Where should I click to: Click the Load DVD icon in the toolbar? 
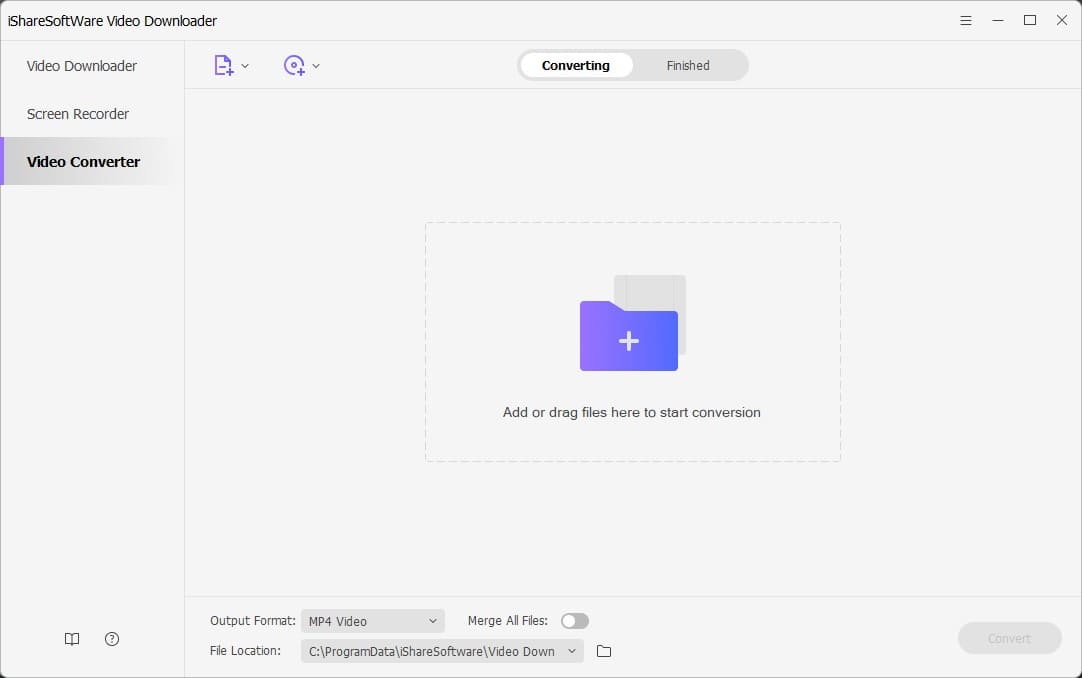pyautogui.click(x=294, y=64)
